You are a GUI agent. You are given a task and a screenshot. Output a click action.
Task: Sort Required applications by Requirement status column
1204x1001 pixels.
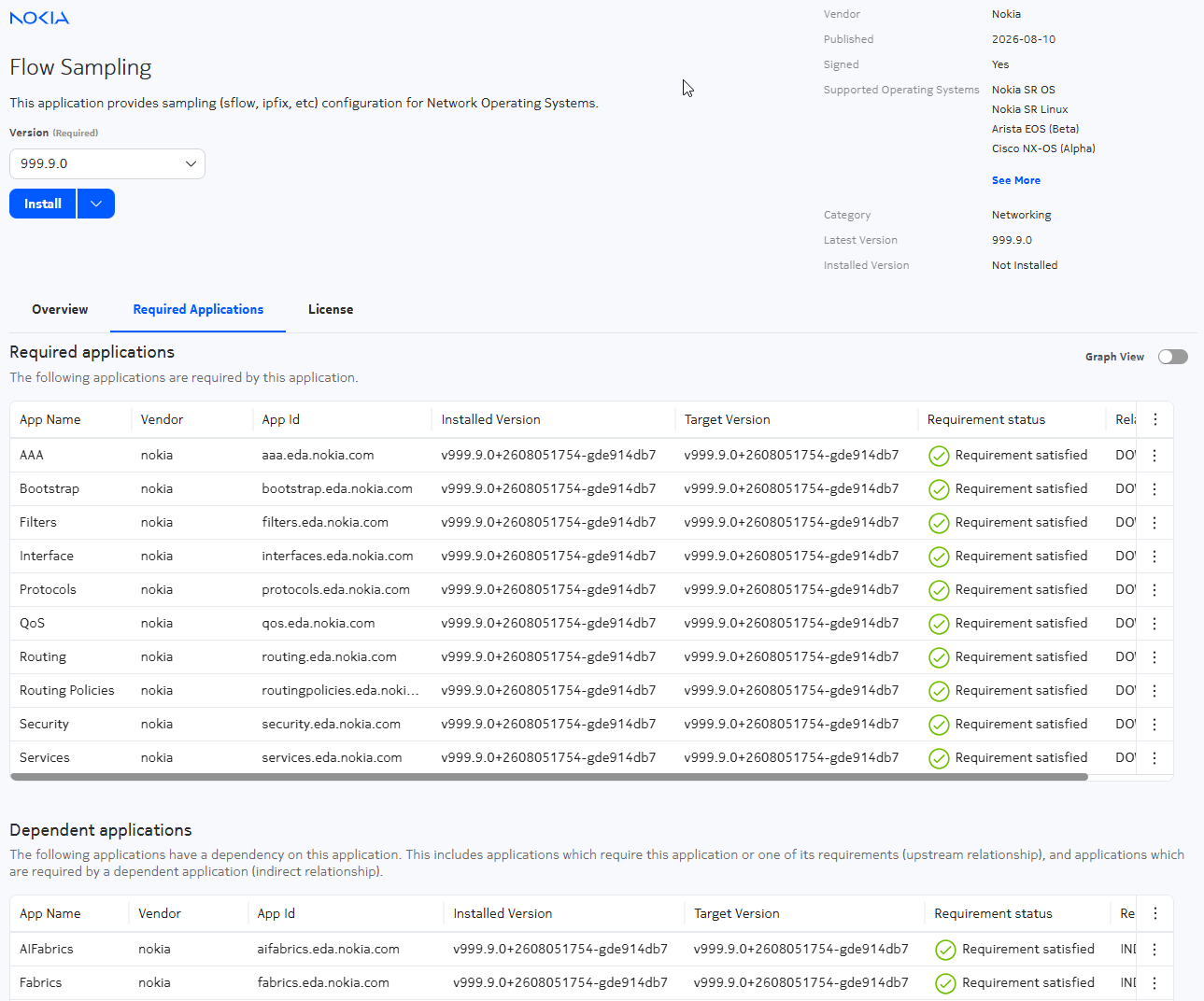pos(986,420)
